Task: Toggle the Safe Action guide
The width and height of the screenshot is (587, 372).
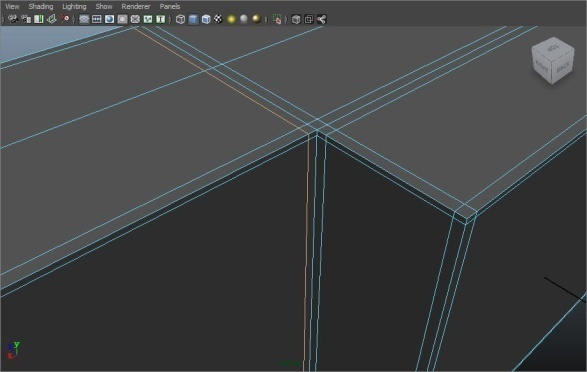Action: point(147,19)
